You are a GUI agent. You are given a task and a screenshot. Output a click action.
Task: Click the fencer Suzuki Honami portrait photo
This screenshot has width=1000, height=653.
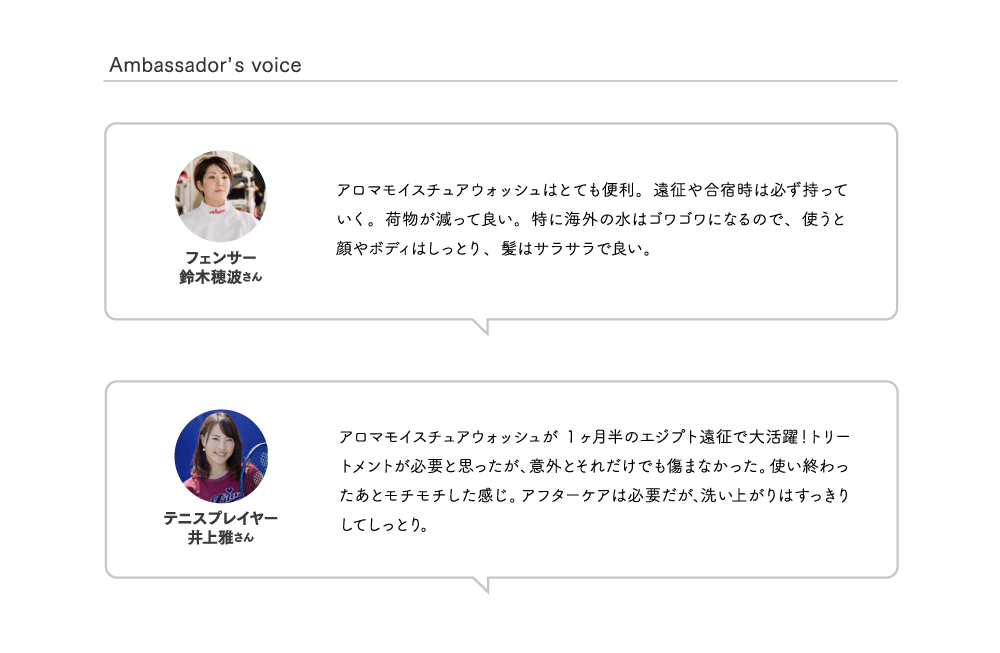coord(221,196)
